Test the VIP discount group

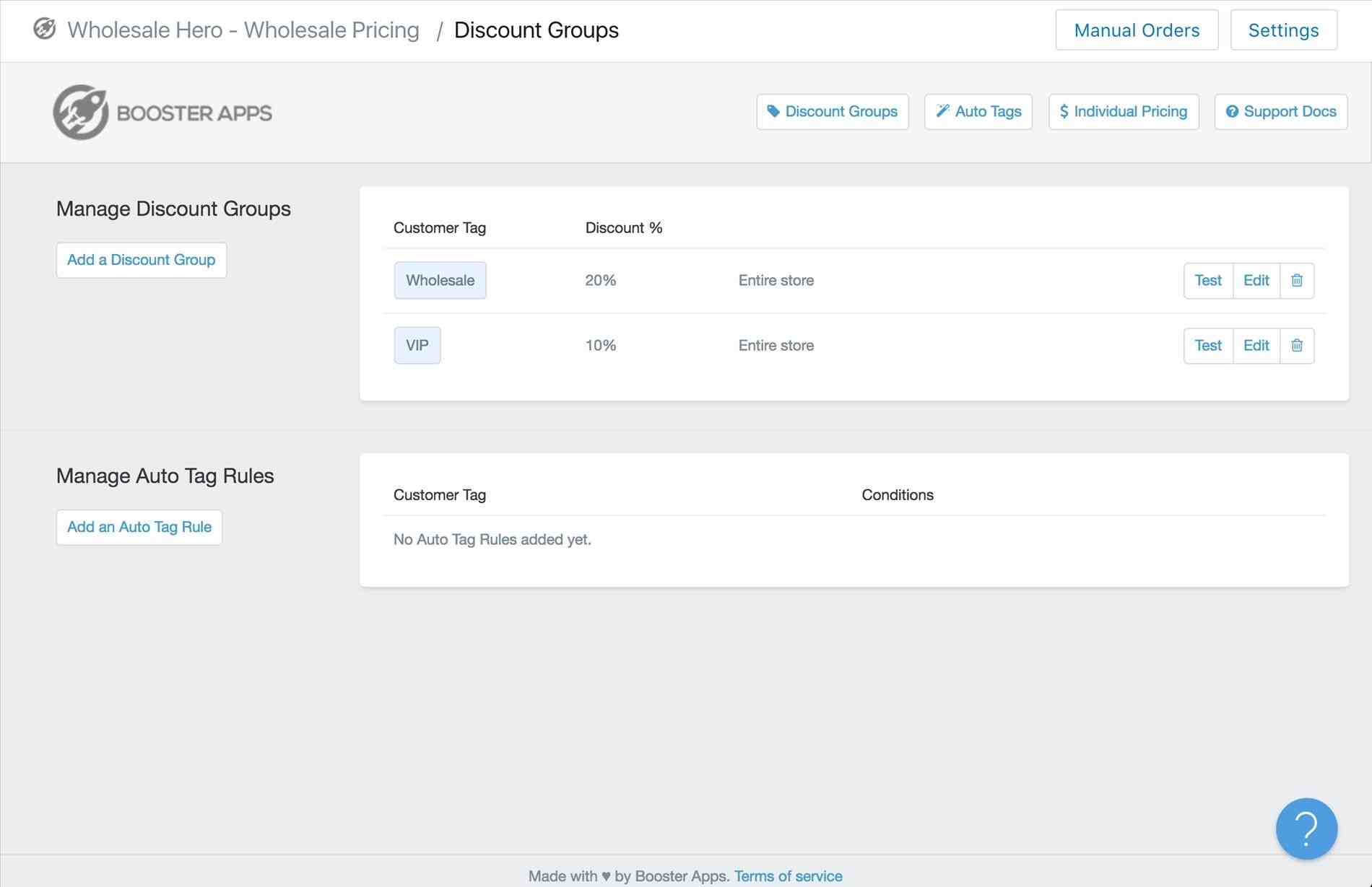click(x=1208, y=345)
